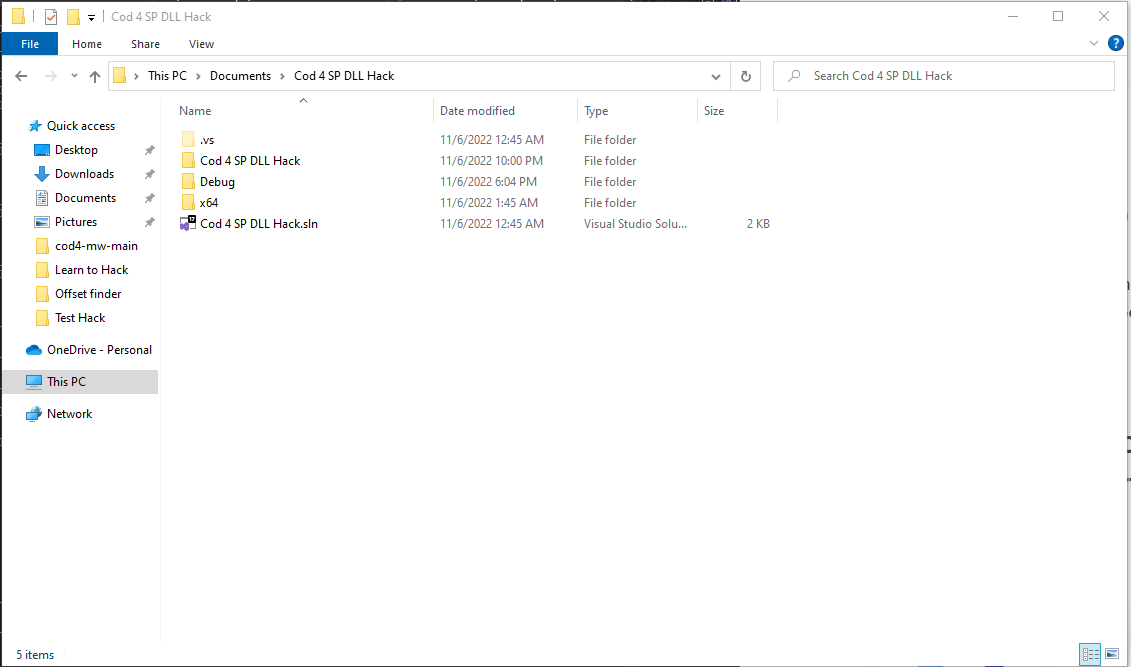The height and width of the screenshot is (667, 1131).
Task: Sort by the Size column header
Action: pyautogui.click(x=737, y=110)
